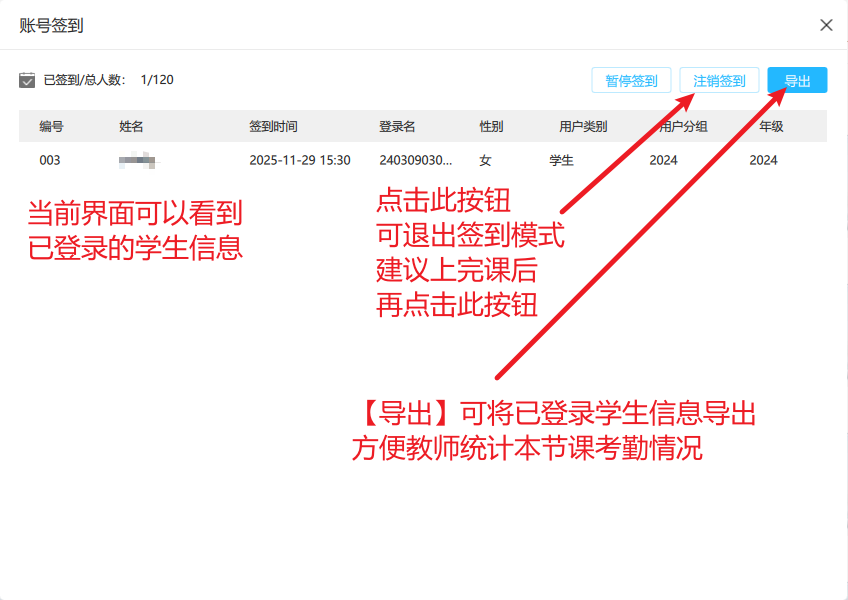Sort by the 编号 column header
This screenshot has width=848, height=600.
pos(52,127)
